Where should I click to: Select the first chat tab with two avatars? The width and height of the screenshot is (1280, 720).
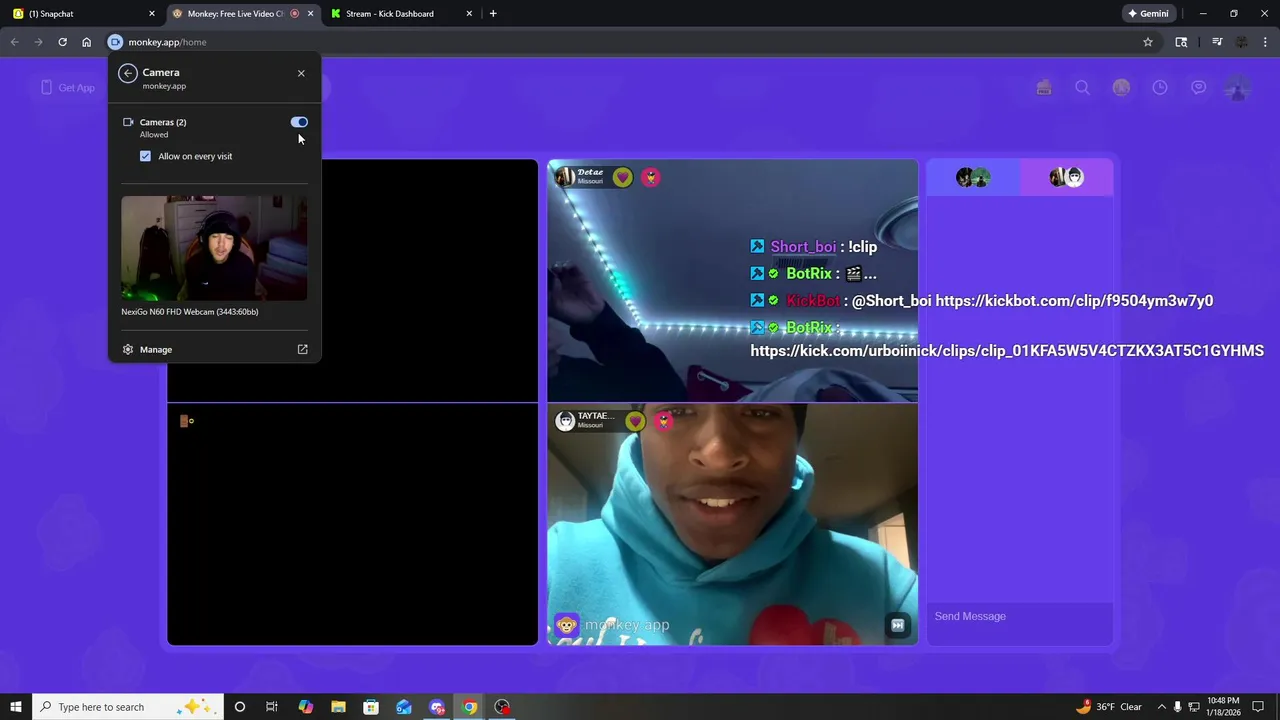point(973,177)
